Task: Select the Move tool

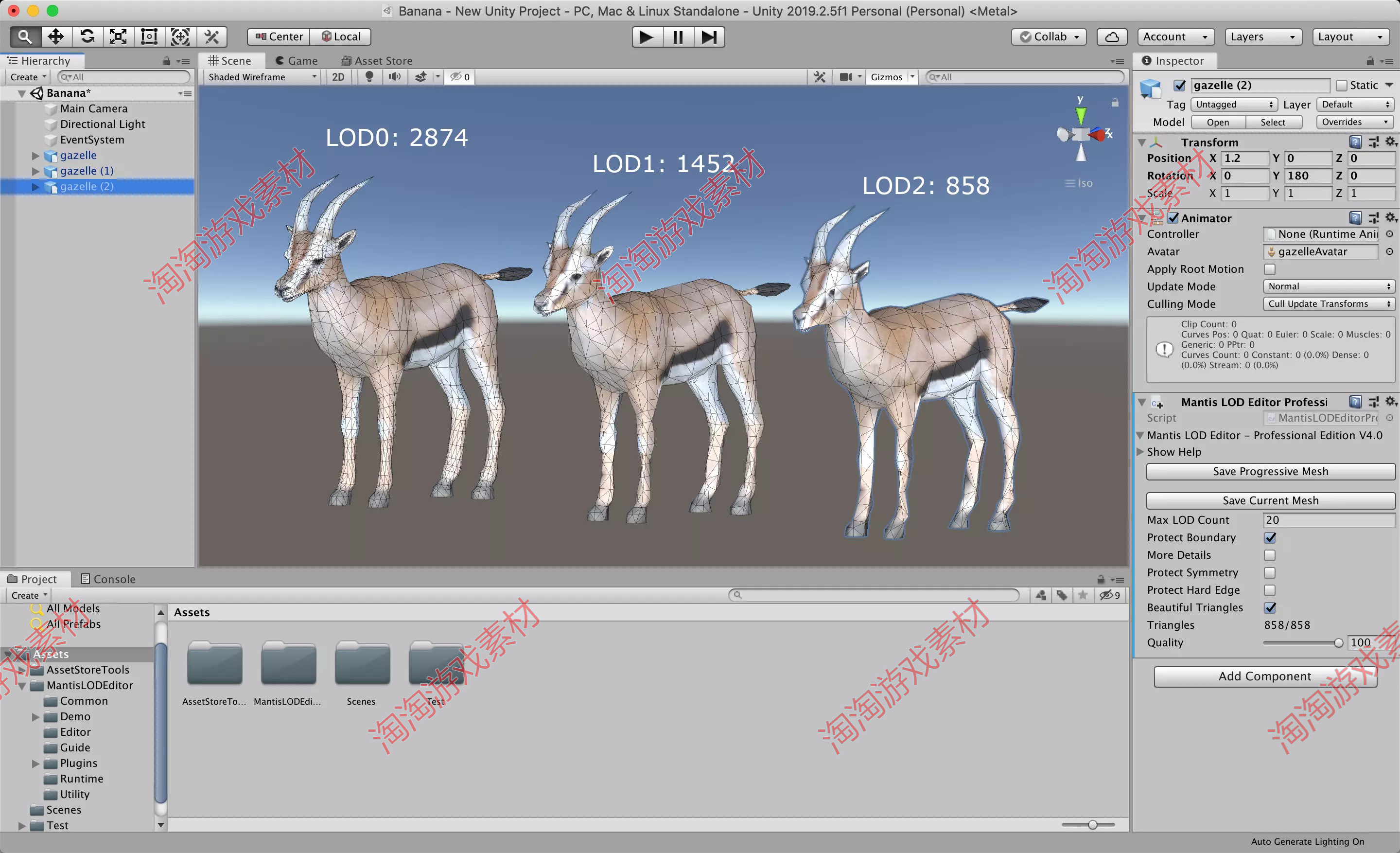Action: point(56,37)
